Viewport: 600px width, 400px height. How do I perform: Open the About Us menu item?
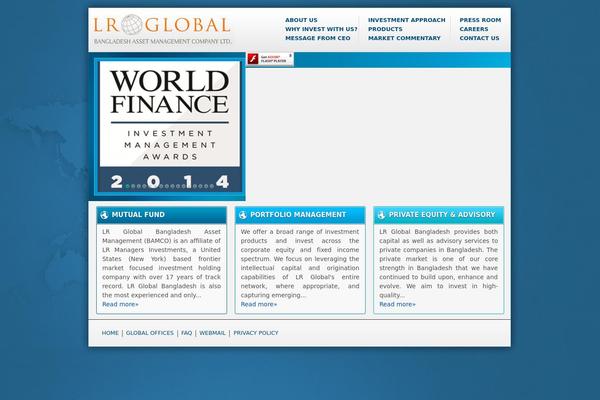pos(301,20)
